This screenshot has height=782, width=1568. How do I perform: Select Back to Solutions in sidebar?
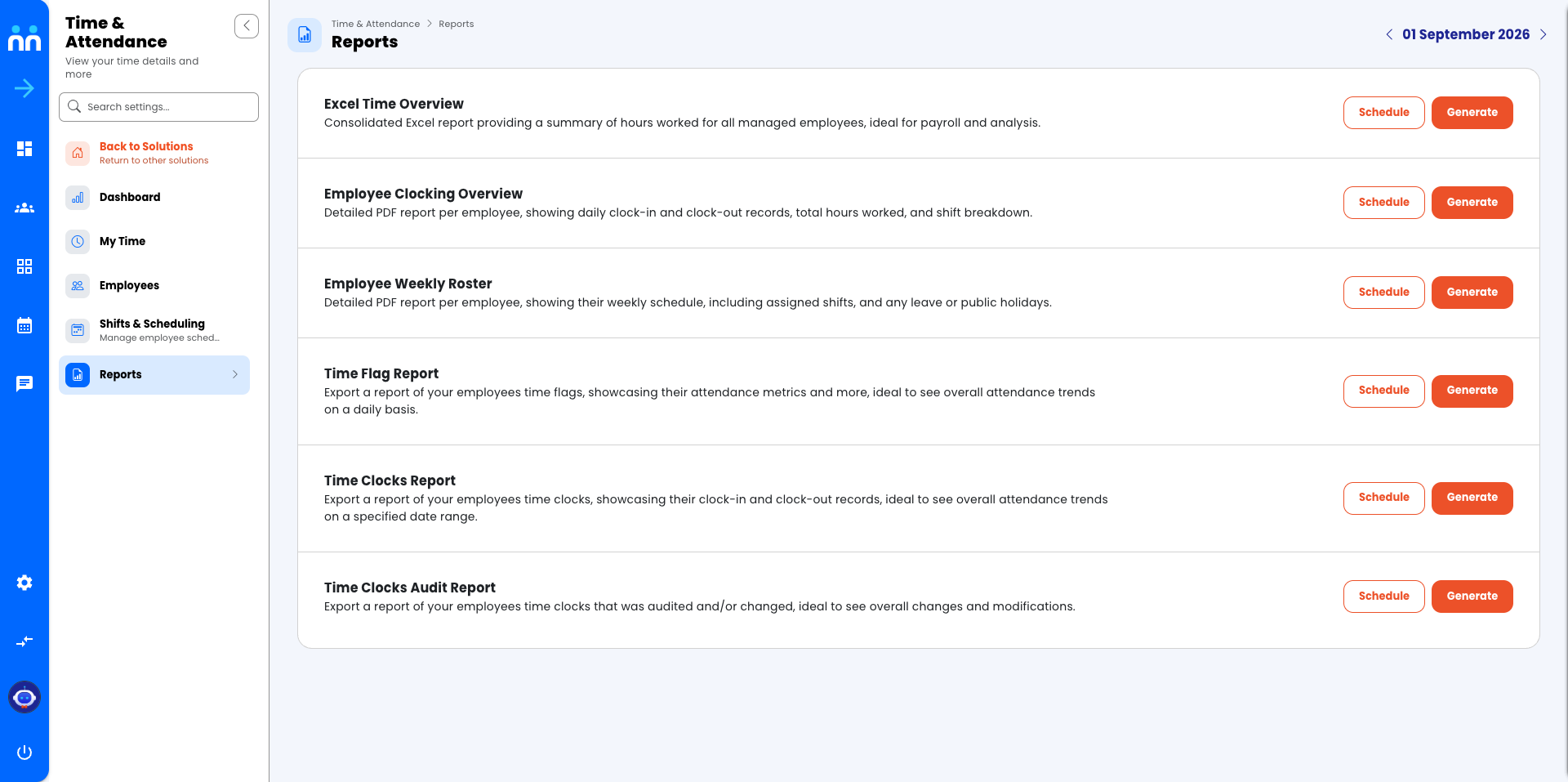tap(154, 153)
